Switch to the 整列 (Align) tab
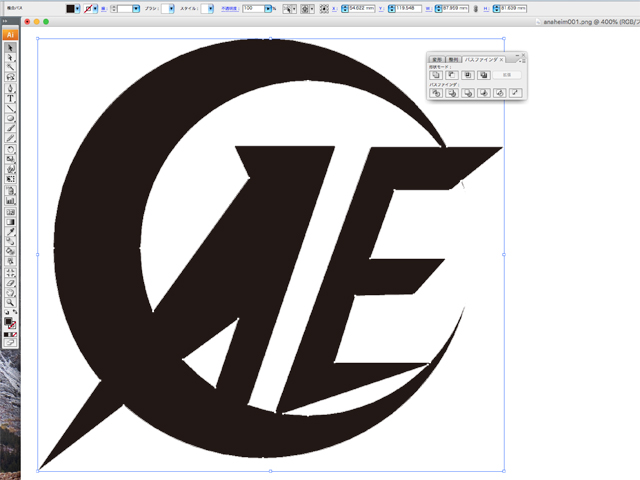 pos(453,60)
